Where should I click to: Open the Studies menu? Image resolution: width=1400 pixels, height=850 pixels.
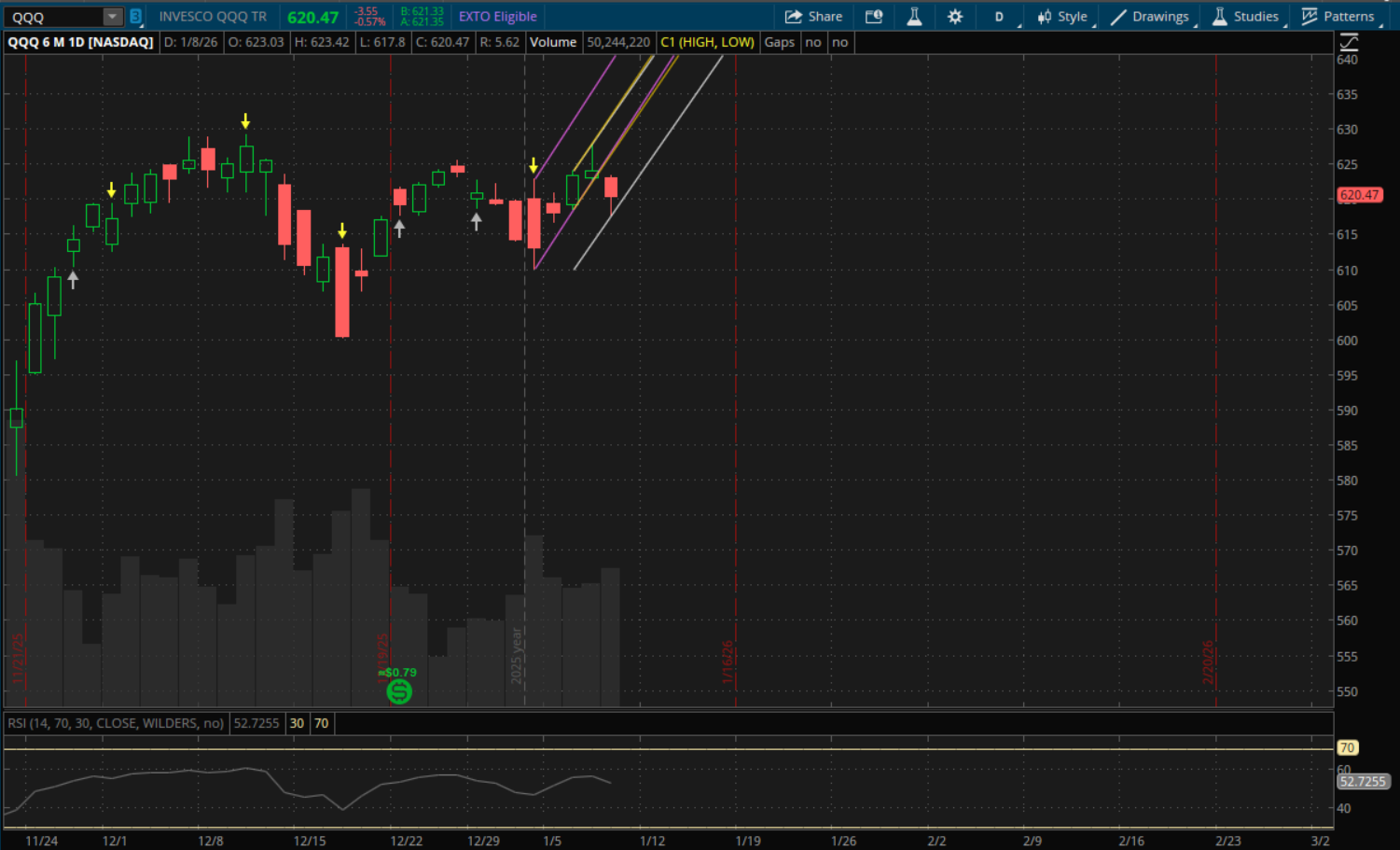[x=1245, y=17]
